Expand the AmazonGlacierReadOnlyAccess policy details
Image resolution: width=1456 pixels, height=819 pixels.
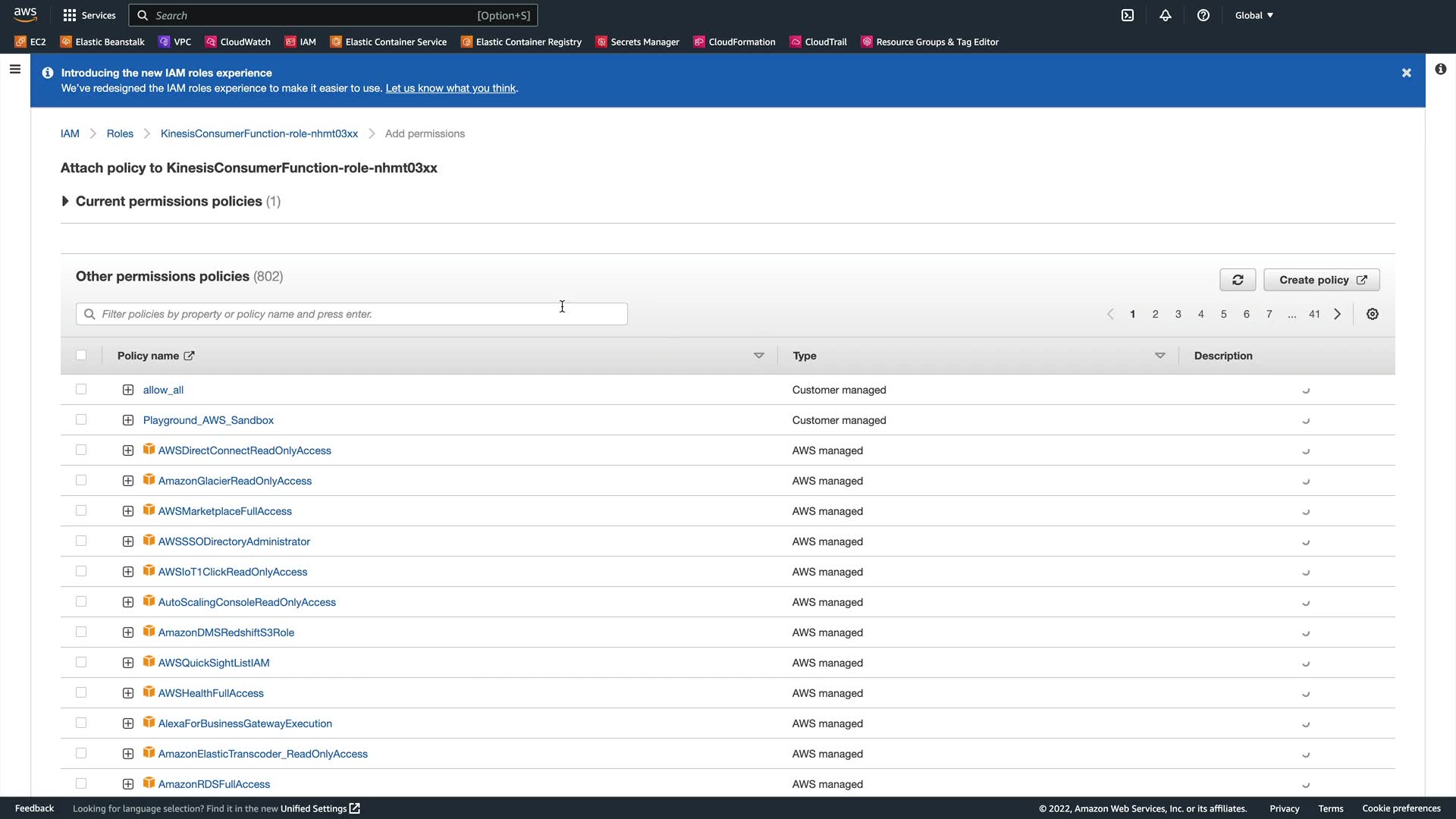pos(128,481)
